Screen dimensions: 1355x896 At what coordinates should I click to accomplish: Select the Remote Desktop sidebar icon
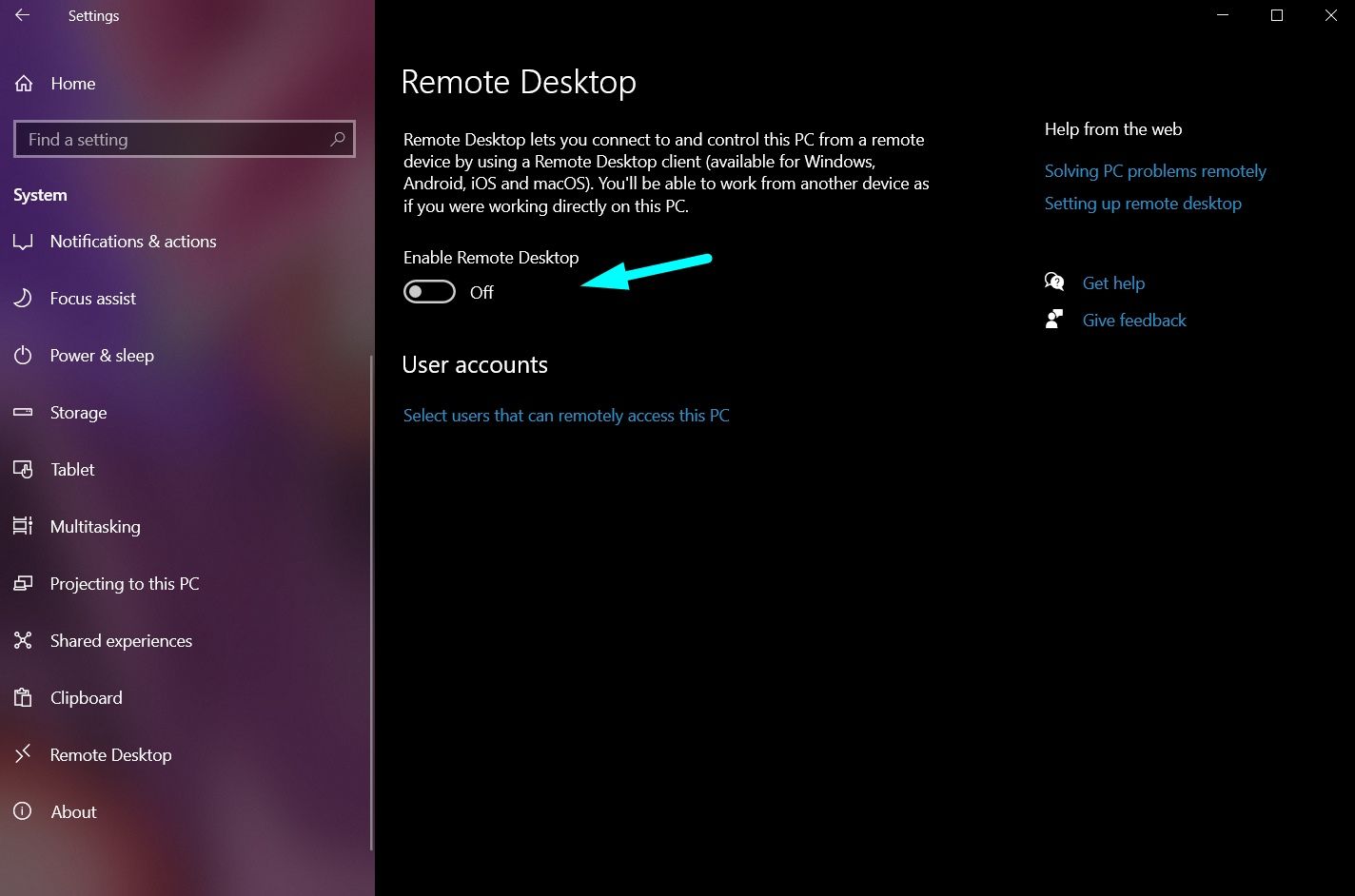click(23, 755)
